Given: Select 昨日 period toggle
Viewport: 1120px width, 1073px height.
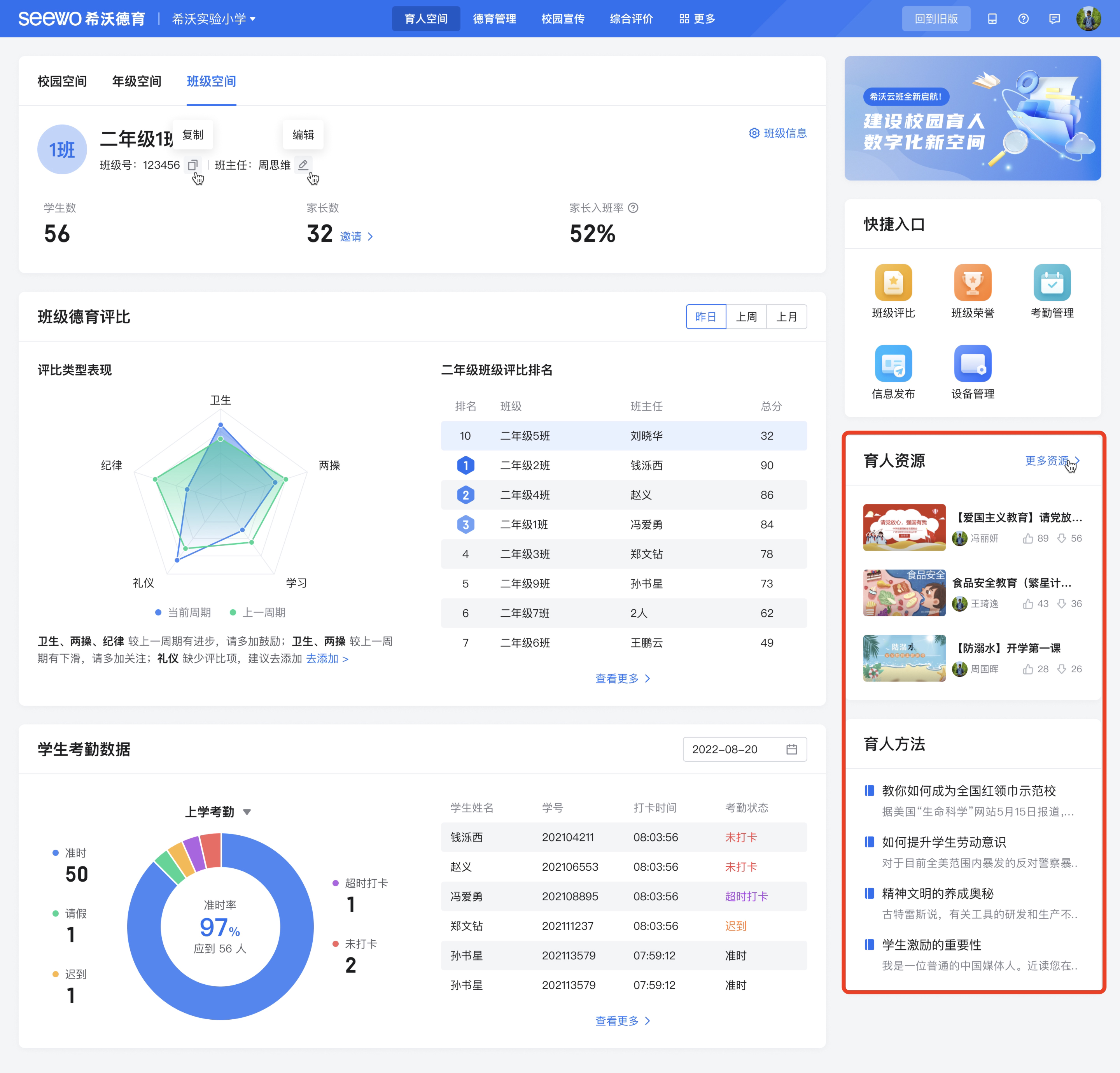Looking at the screenshot, I should (x=706, y=317).
